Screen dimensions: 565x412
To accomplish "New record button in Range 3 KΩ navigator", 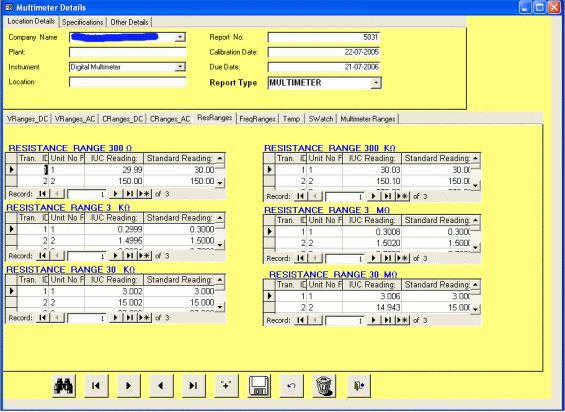I will coord(144,256).
